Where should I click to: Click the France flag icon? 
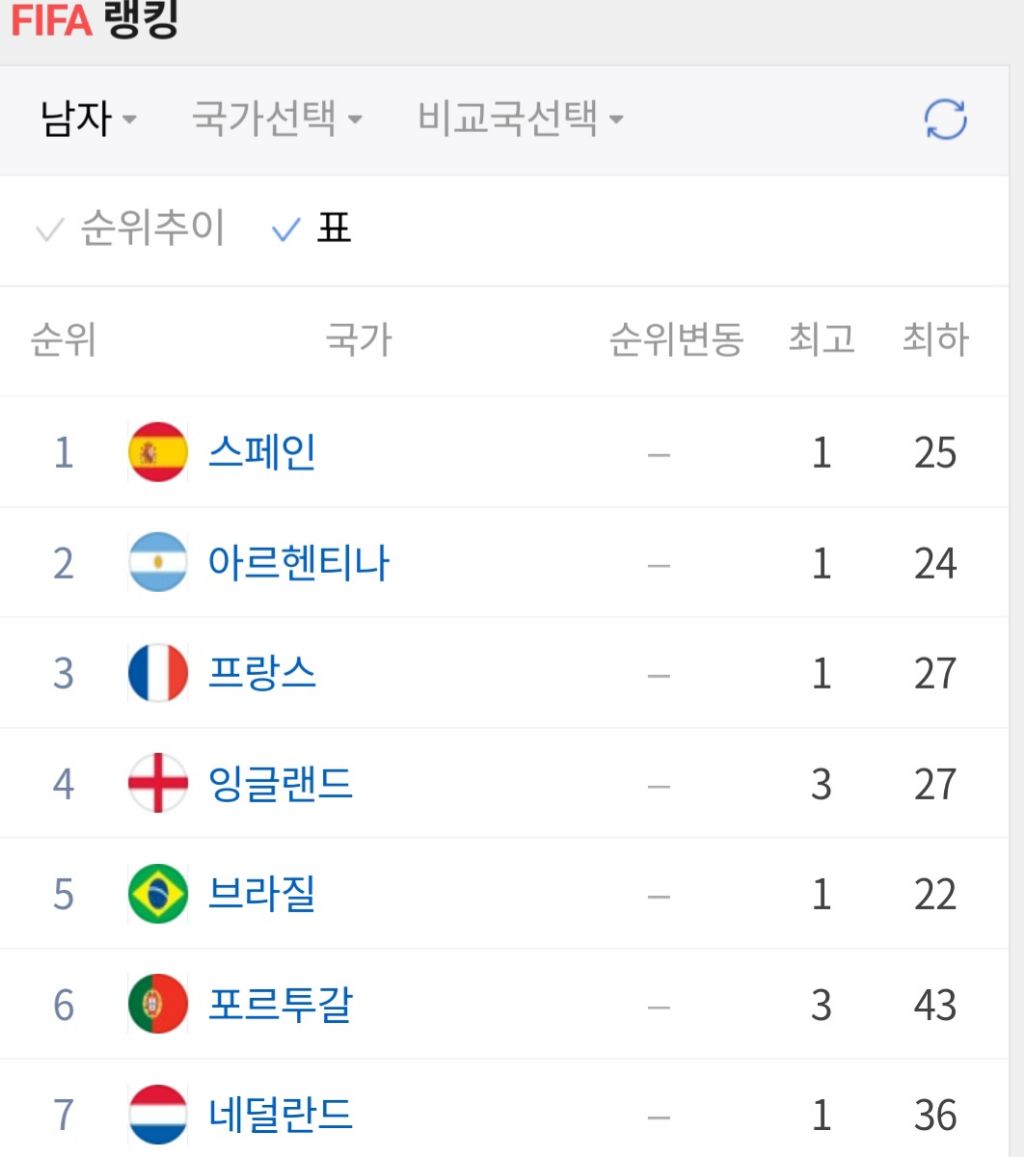(x=157, y=672)
